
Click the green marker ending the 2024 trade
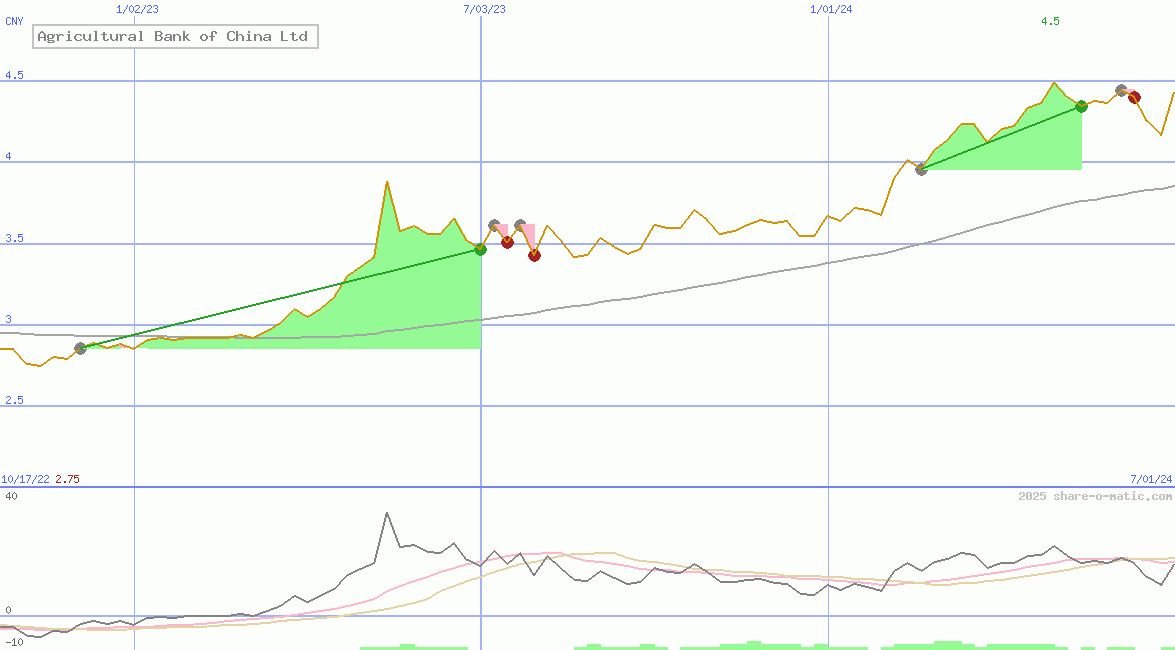[x=1081, y=106]
